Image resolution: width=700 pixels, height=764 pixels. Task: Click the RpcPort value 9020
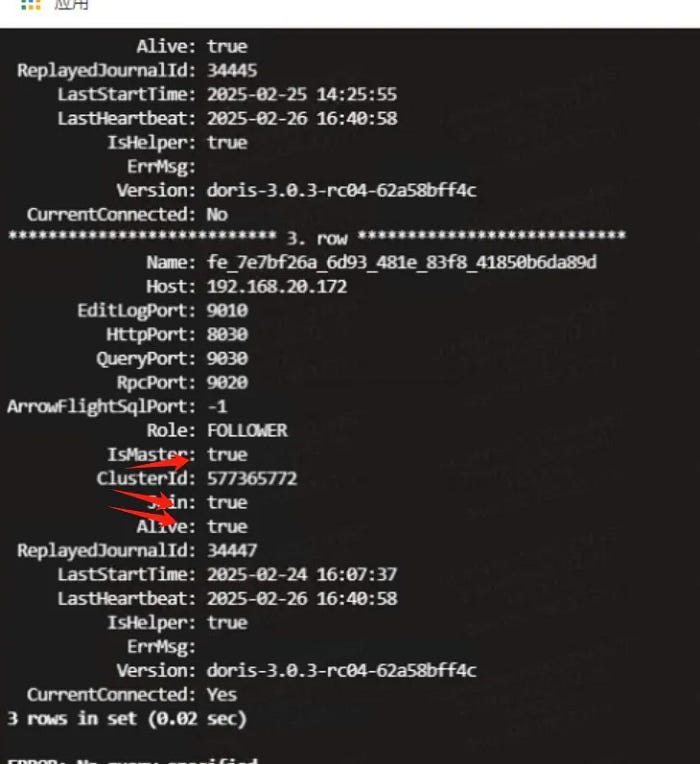[227, 382]
